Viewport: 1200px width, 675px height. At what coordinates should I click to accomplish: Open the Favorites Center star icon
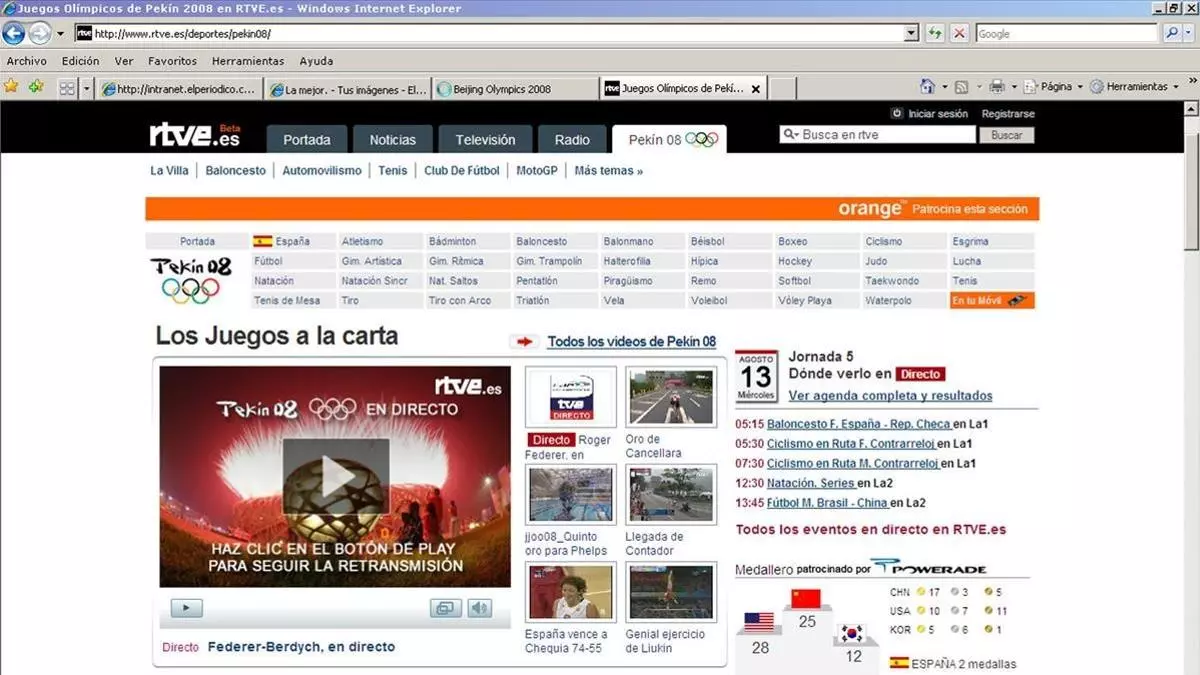click(x=11, y=87)
